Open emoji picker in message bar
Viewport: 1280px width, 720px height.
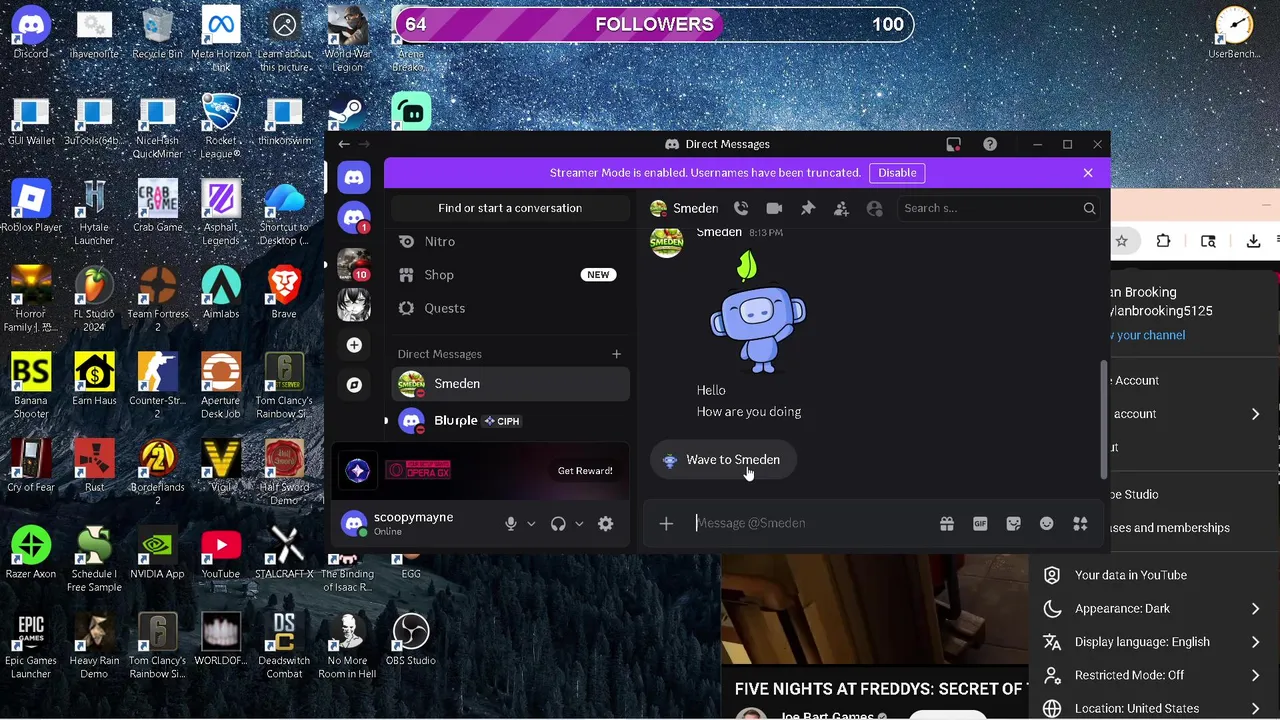(1047, 523)
